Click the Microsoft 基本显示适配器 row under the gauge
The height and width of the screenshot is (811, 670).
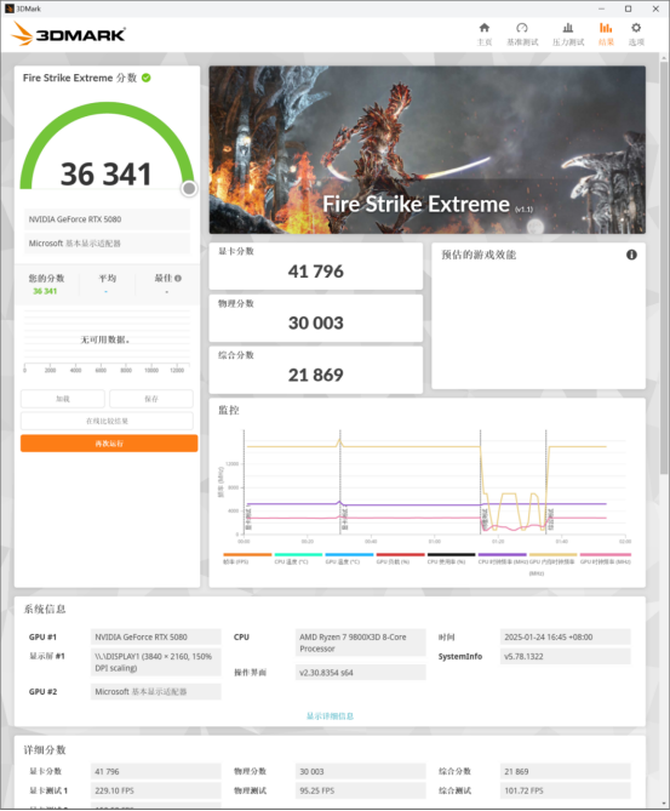pos(107,243)
